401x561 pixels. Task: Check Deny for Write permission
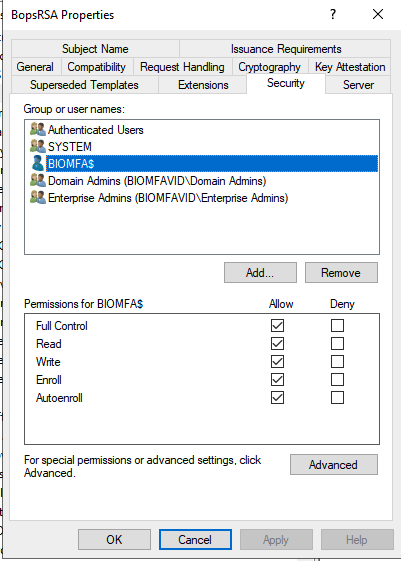[x=337, y=362]
